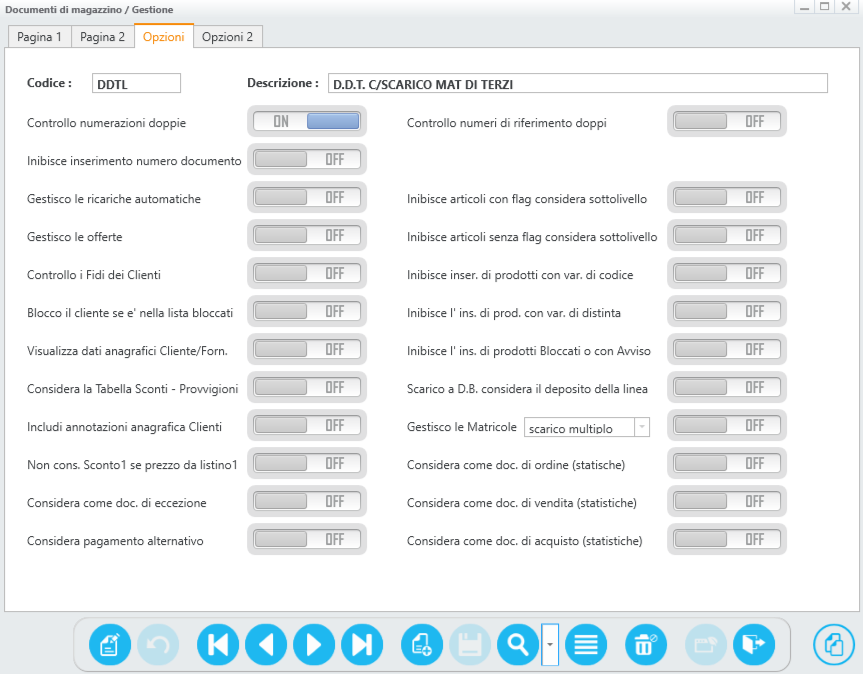Click the exit door icon
Viewport: 863px width, 674px height.
click(x=754, y=644)
